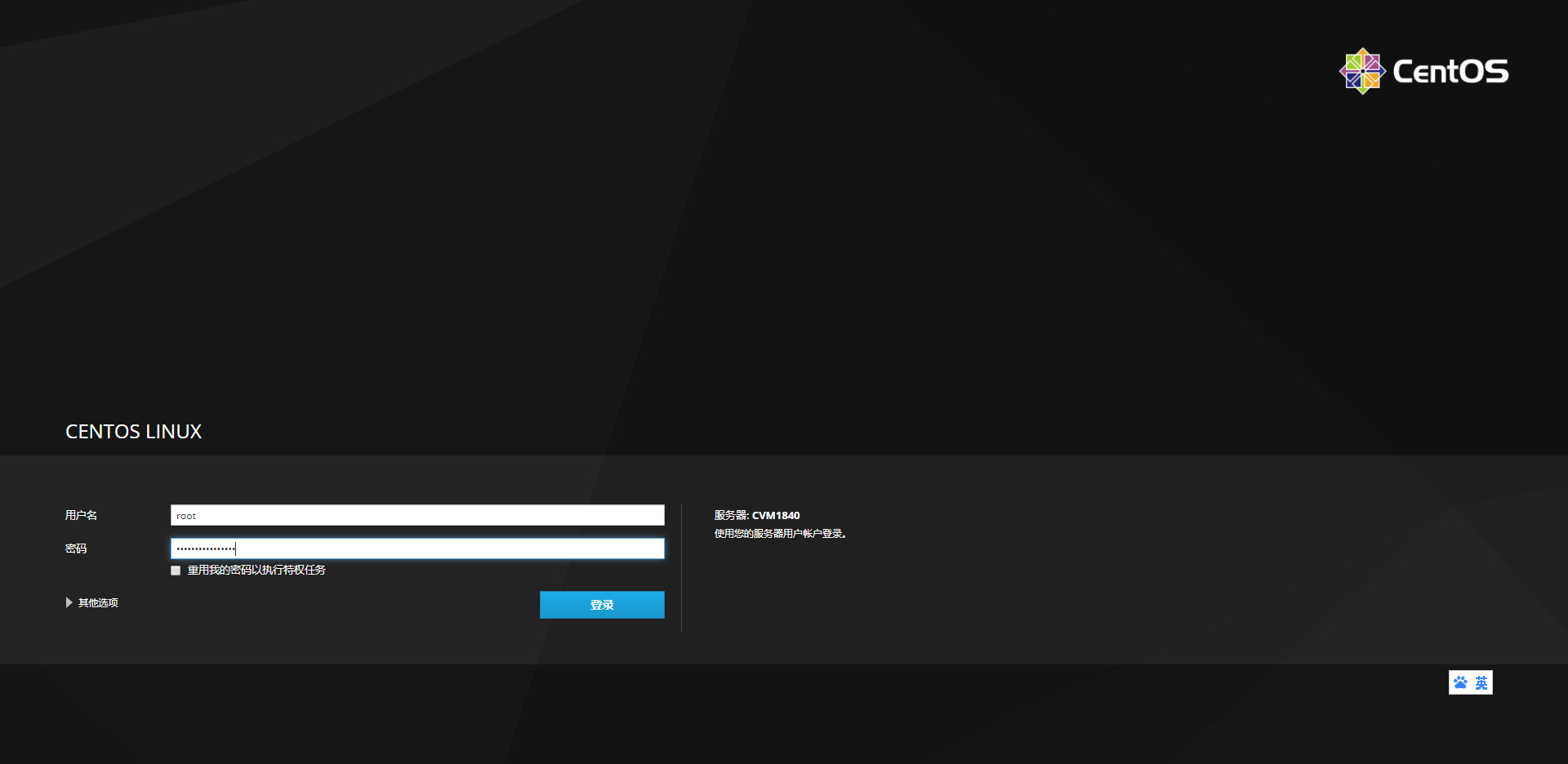
Task: Check the 重用我的密码以执行特权任务 checkbox
Action: click(x=176, y=571)
